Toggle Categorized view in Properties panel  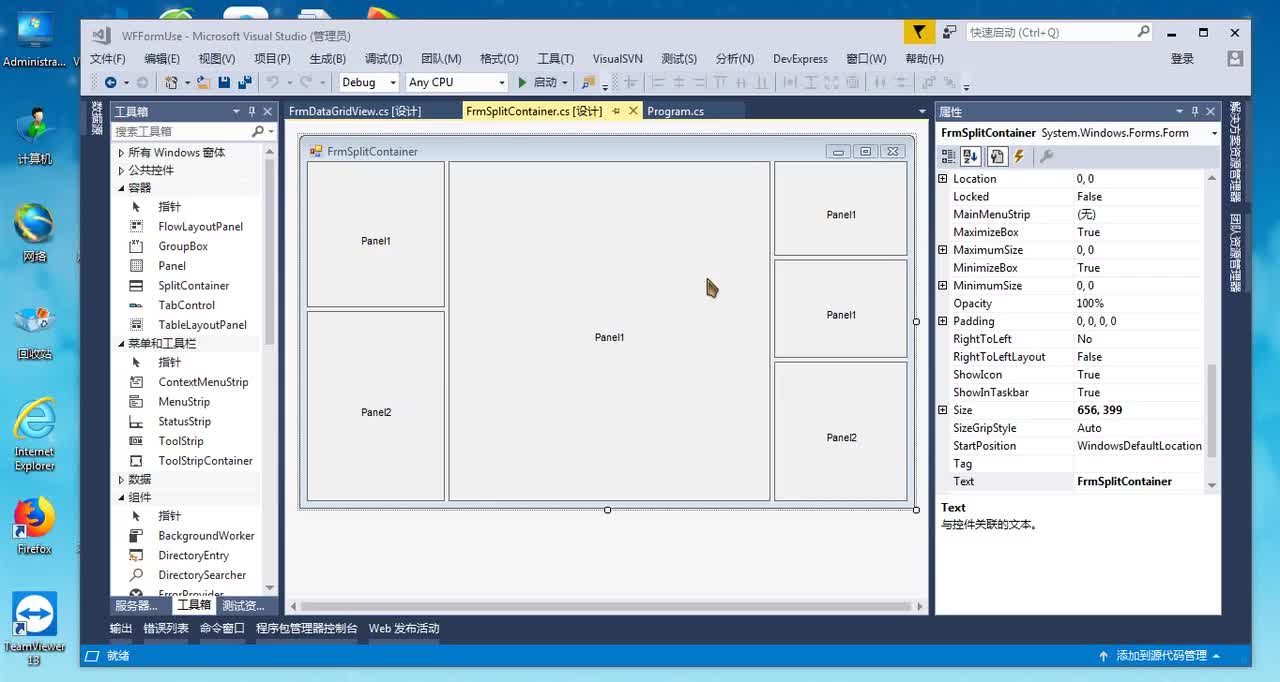(949, 156)
